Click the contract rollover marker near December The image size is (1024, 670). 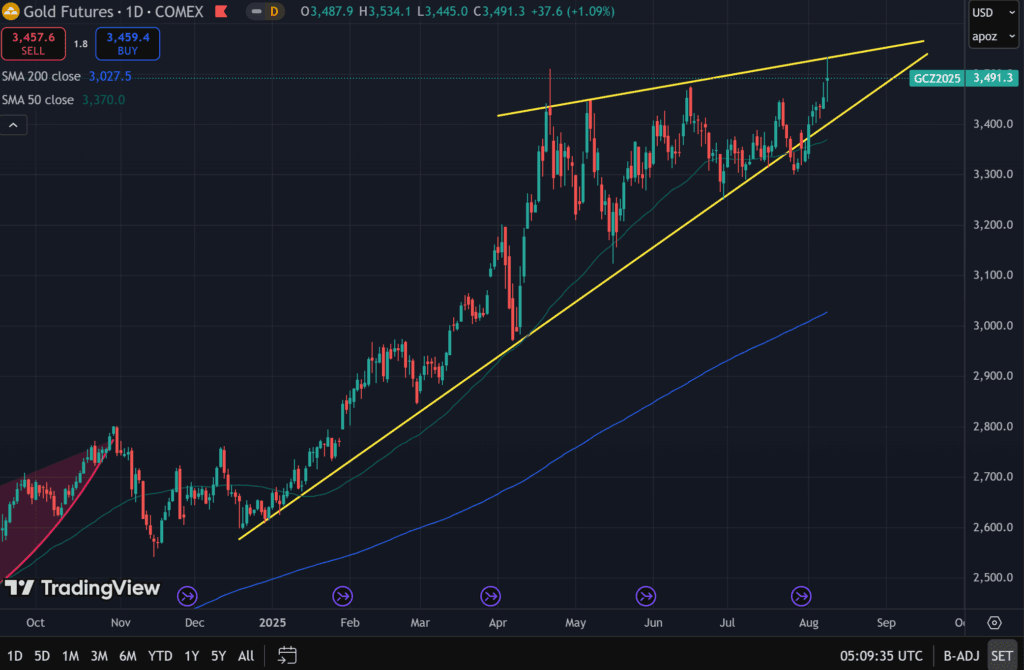coord(187,596)
